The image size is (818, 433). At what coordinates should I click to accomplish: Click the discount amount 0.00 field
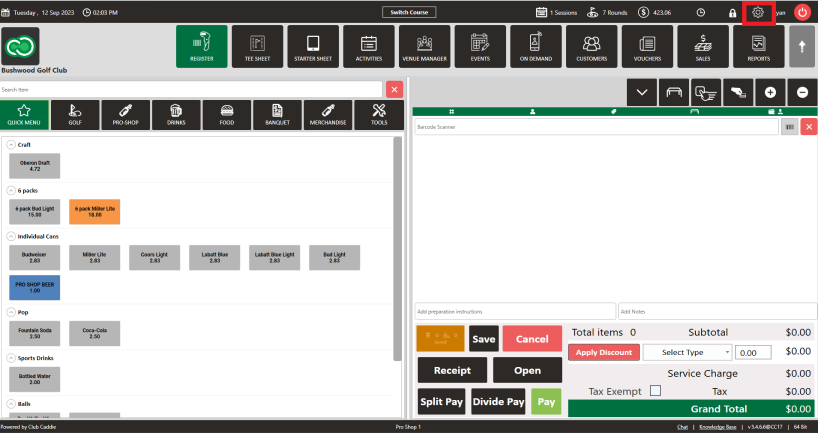click(x=753, y=353)
